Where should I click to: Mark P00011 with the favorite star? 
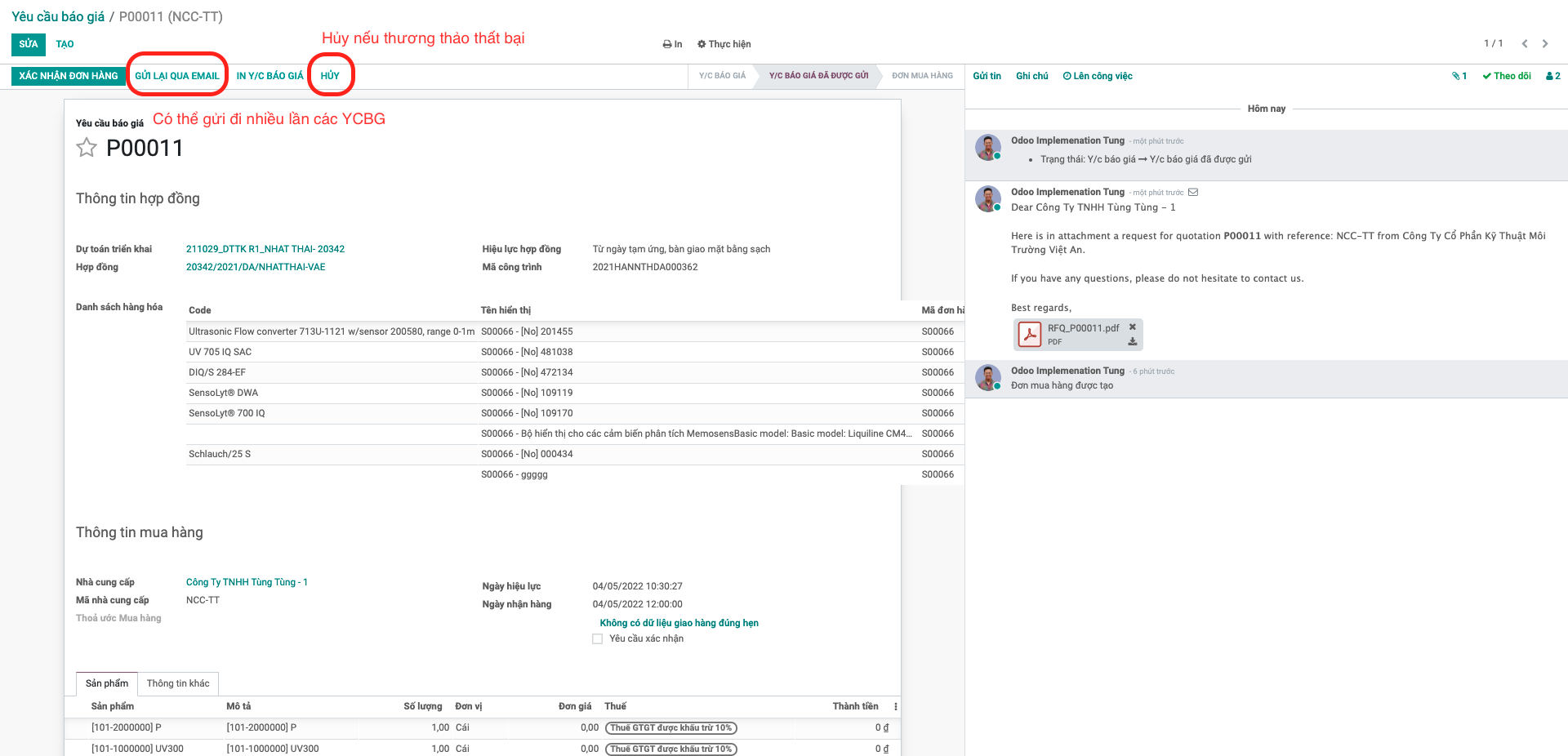point(87,148)
